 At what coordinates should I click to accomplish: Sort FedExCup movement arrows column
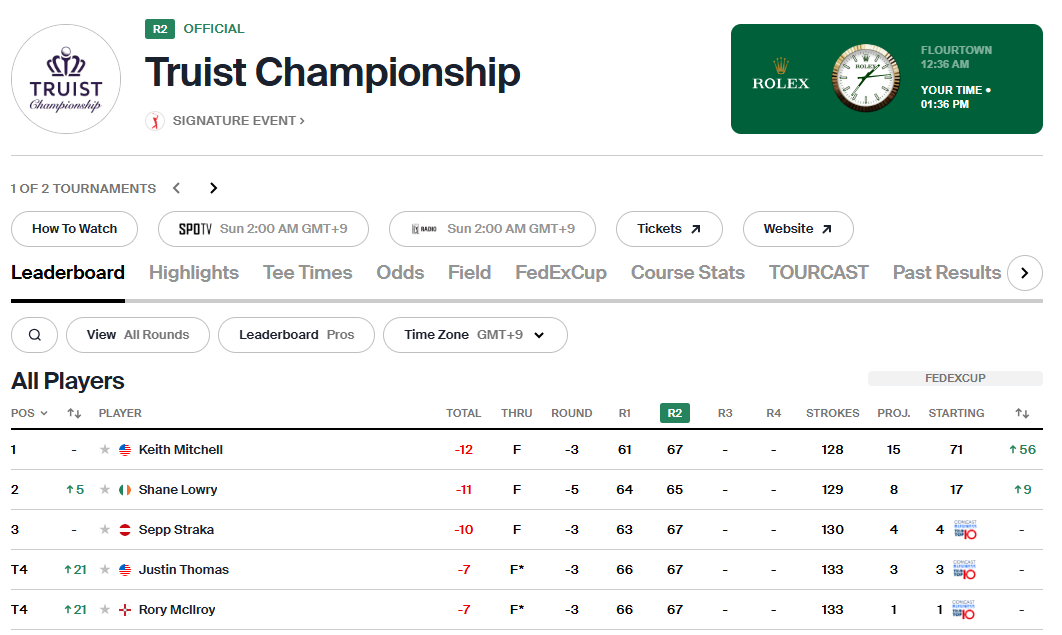pos(1022,413)
